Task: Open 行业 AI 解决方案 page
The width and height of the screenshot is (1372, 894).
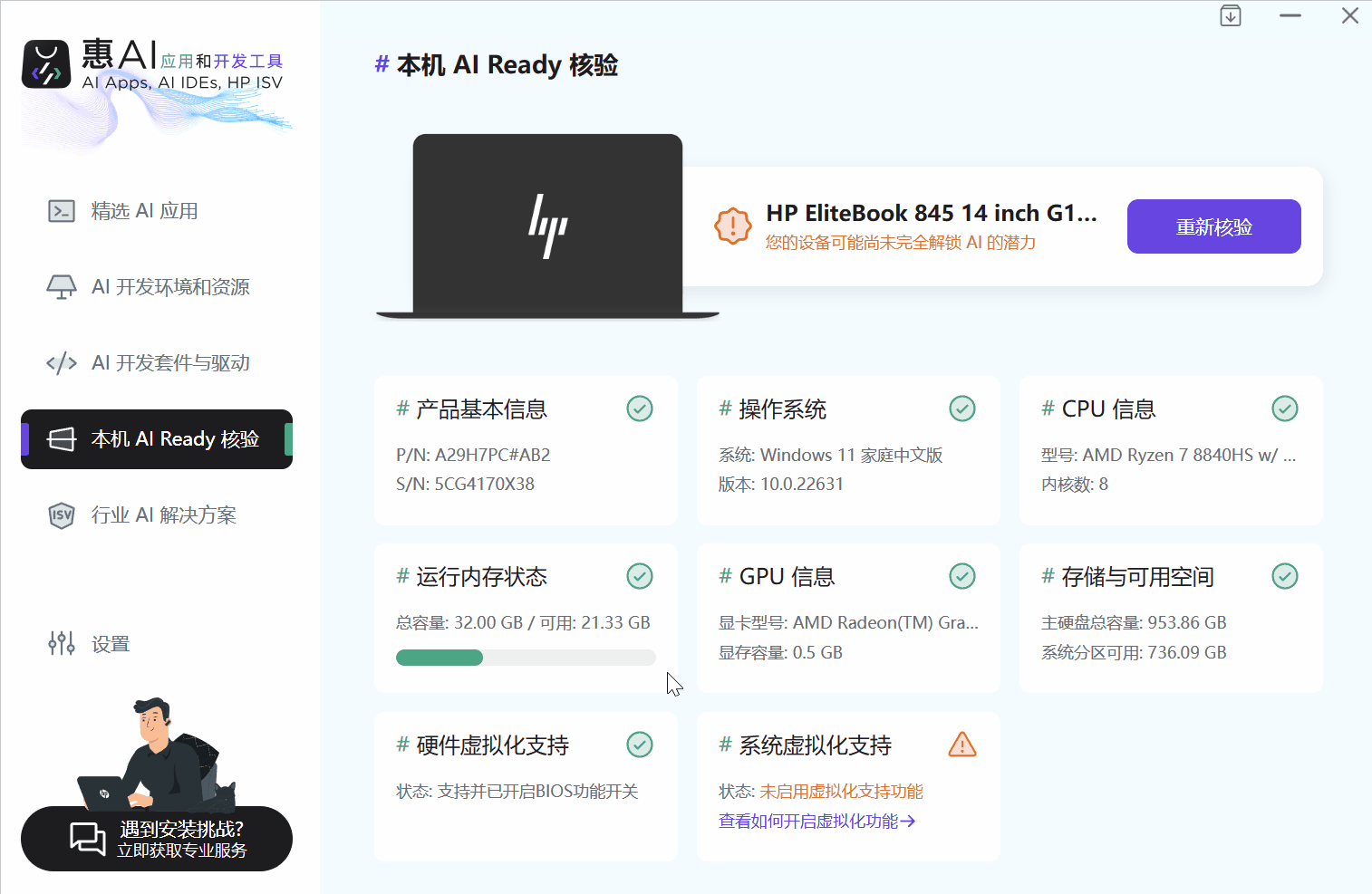Action: point(157,515)
